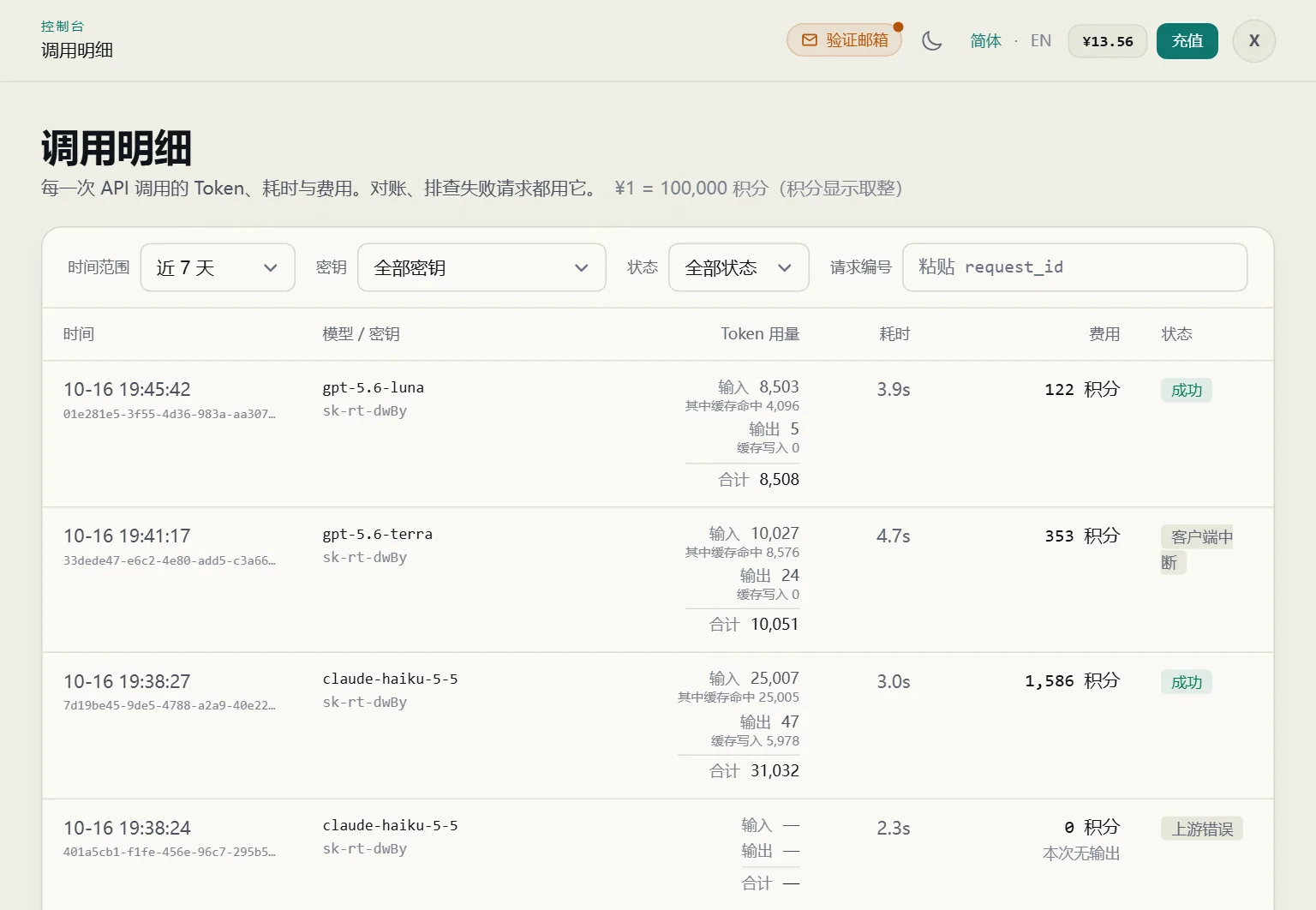
Task: Click the ¥13.56 balance pill
Action: tap(1108, 41)
